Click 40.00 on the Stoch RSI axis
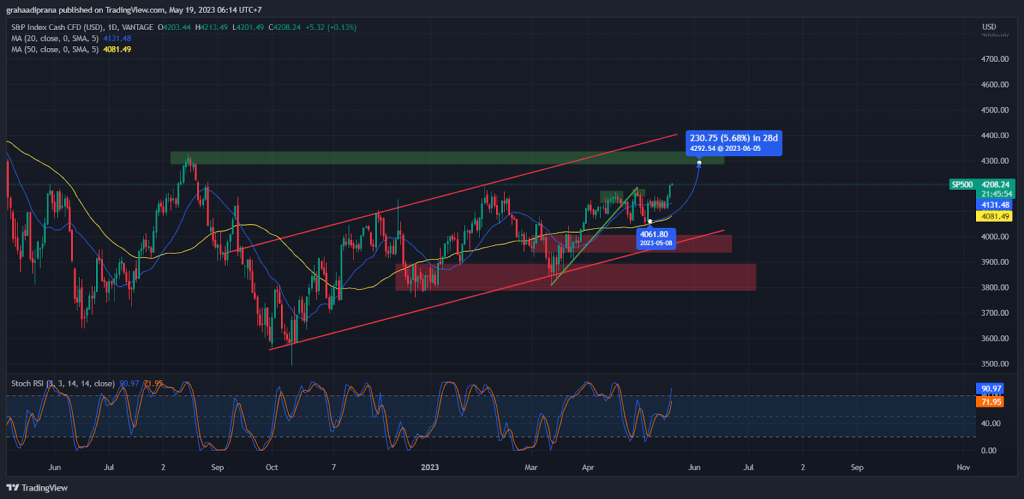Screen dimensions: 1024x499 [x=989, y=423]
